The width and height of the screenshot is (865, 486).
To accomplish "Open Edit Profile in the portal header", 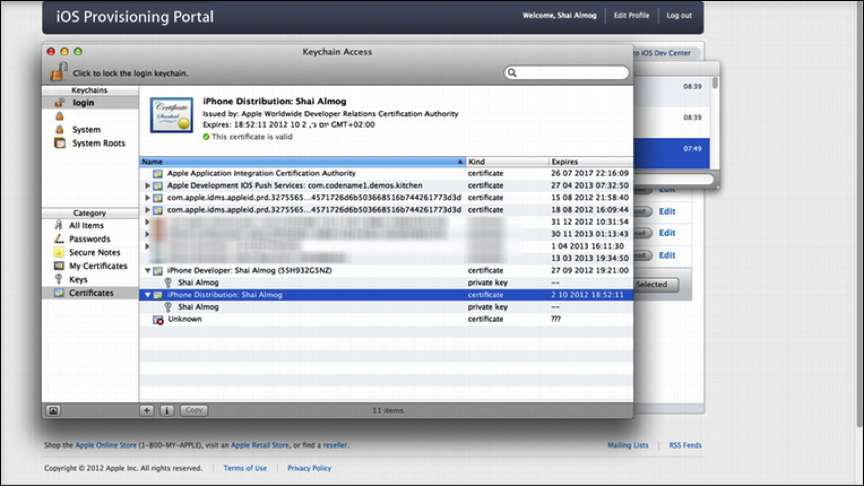I will (632, 15).
